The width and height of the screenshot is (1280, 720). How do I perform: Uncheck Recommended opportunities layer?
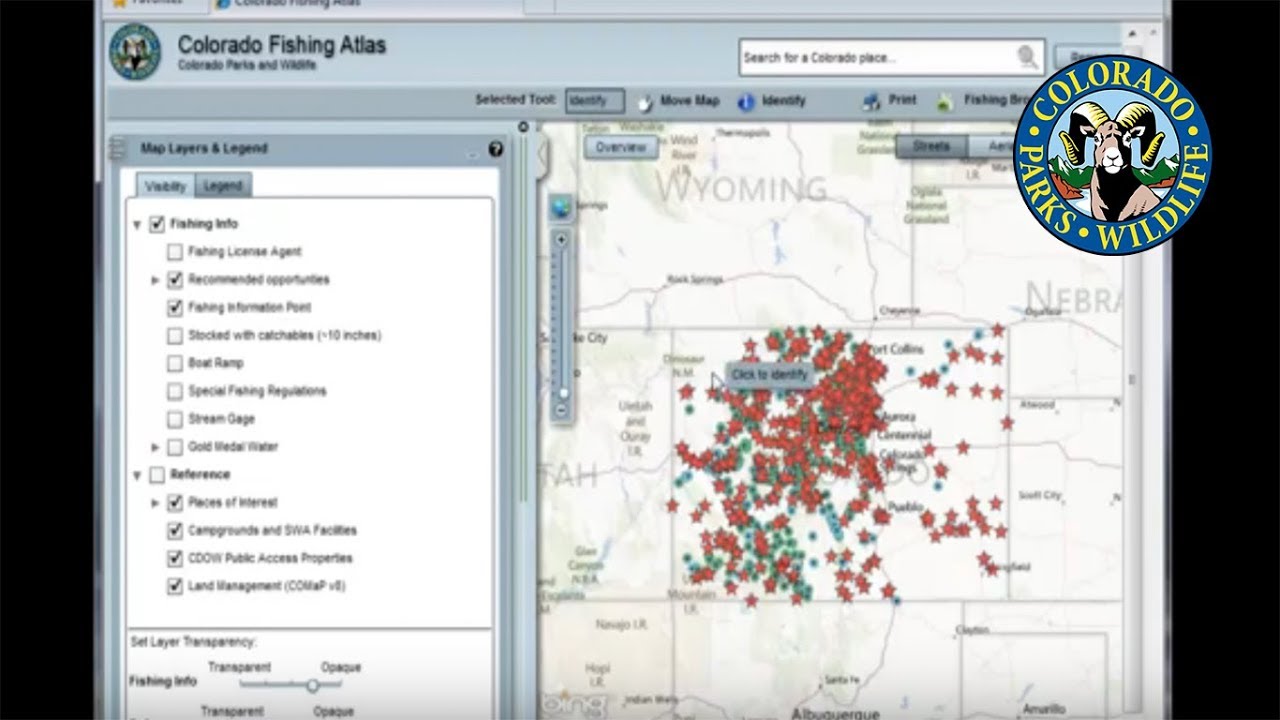(175, 280)
